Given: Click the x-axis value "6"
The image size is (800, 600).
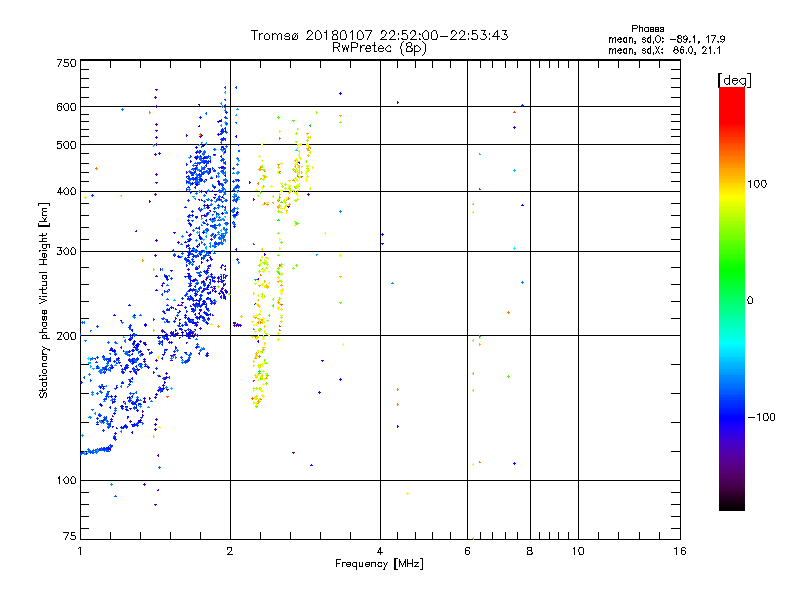Looking at the screenshot, I should pos(467,551).
